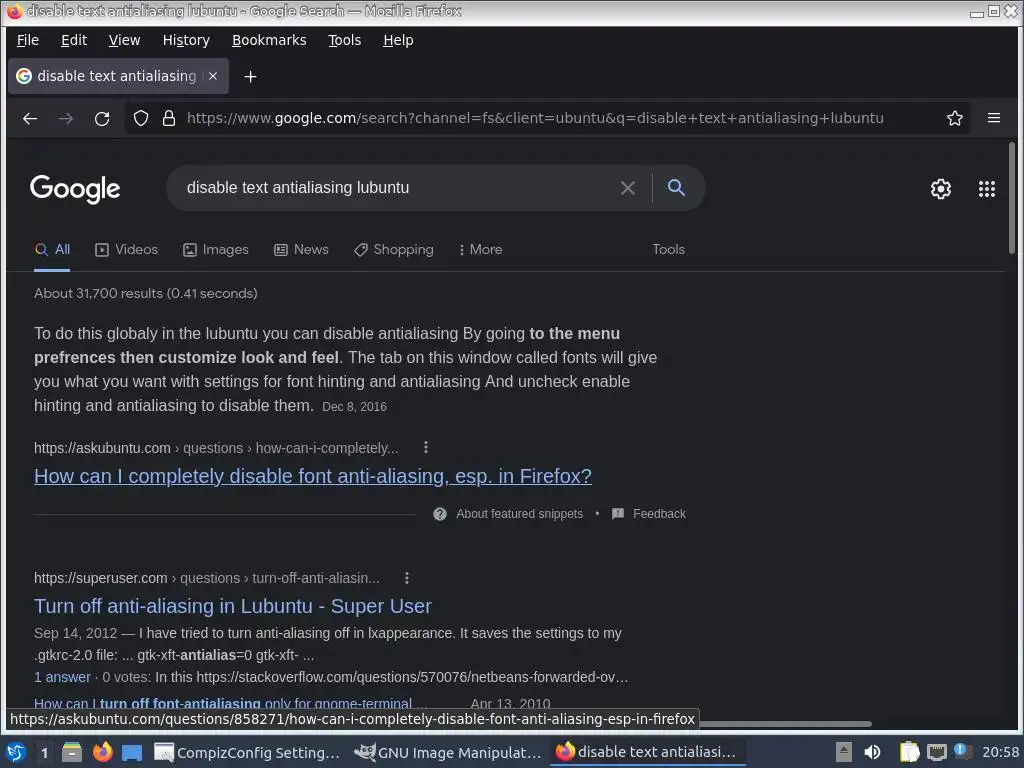Click the vertical page scrollbar

(x=1012, y=199)
